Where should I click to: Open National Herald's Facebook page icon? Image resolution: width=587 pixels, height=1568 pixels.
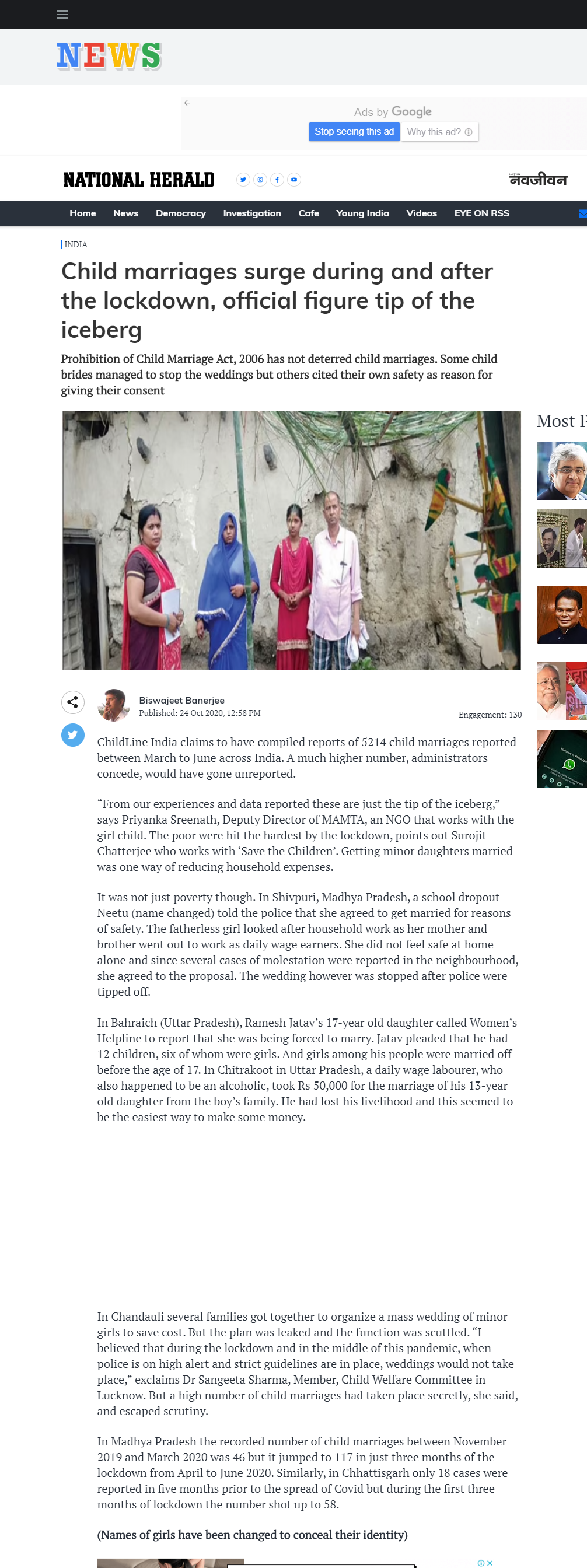(x=277, y=180)
